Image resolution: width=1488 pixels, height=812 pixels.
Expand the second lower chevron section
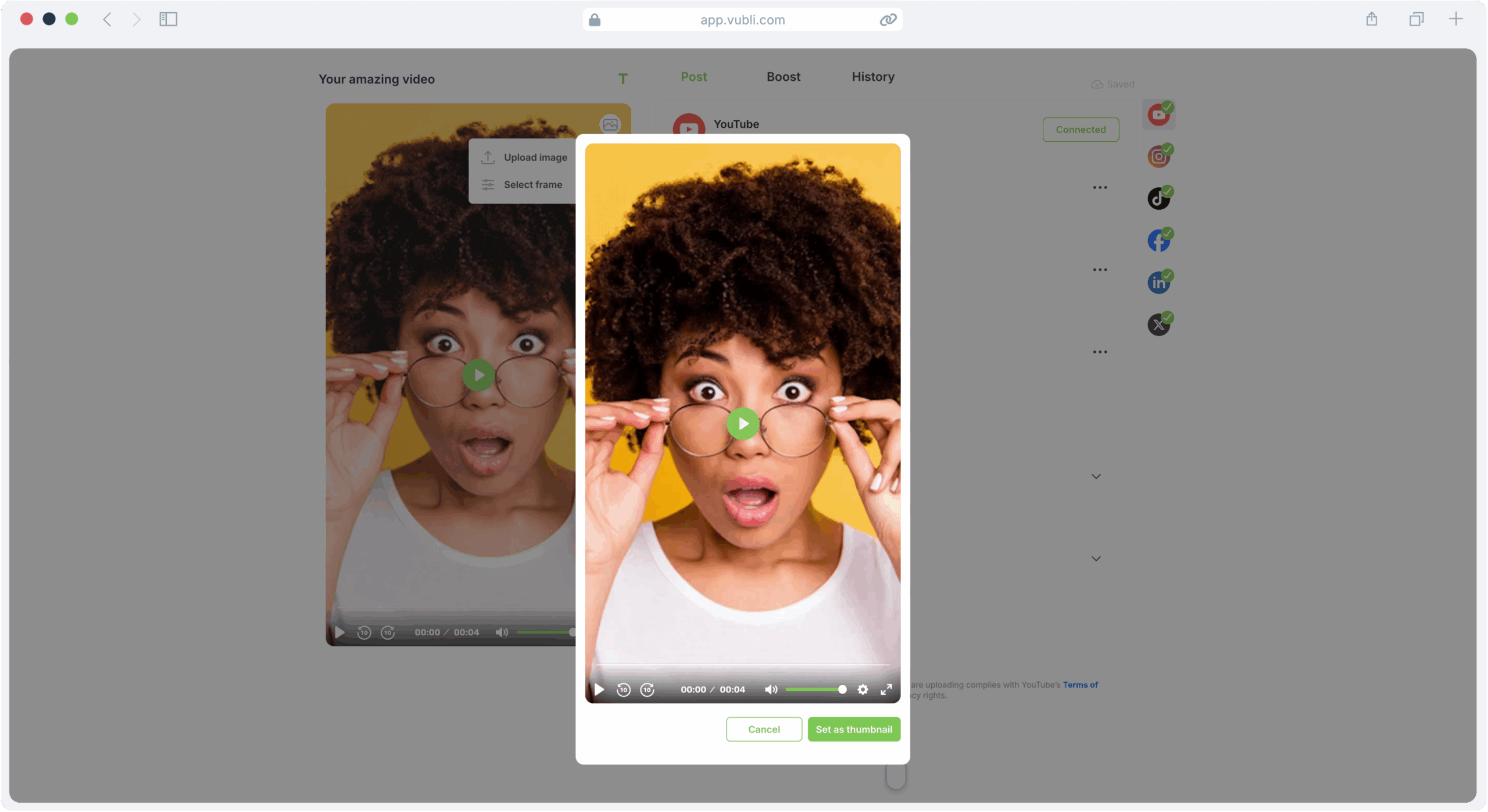[1096, 559]
